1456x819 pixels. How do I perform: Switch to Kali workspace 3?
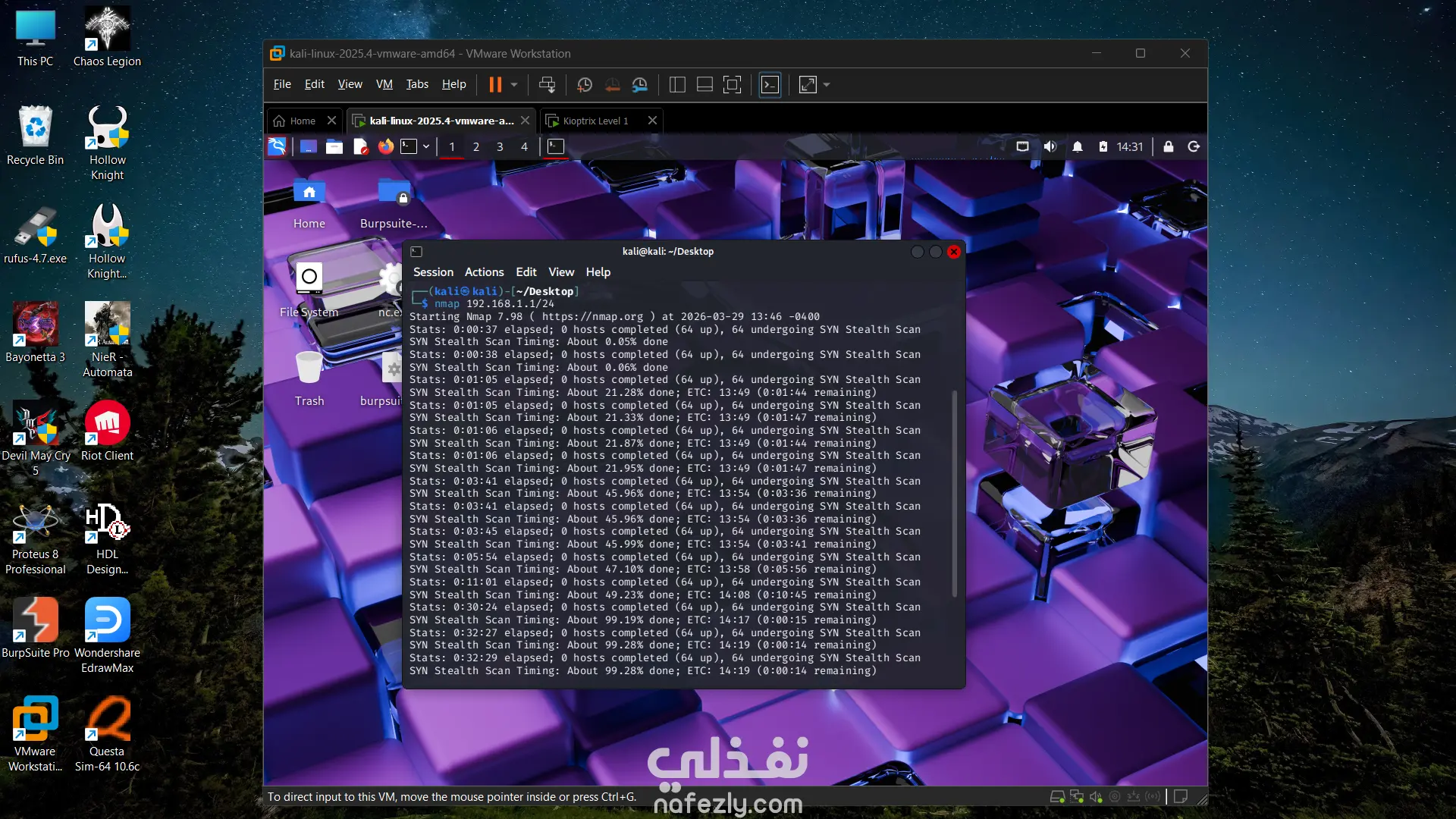(500, 147)
